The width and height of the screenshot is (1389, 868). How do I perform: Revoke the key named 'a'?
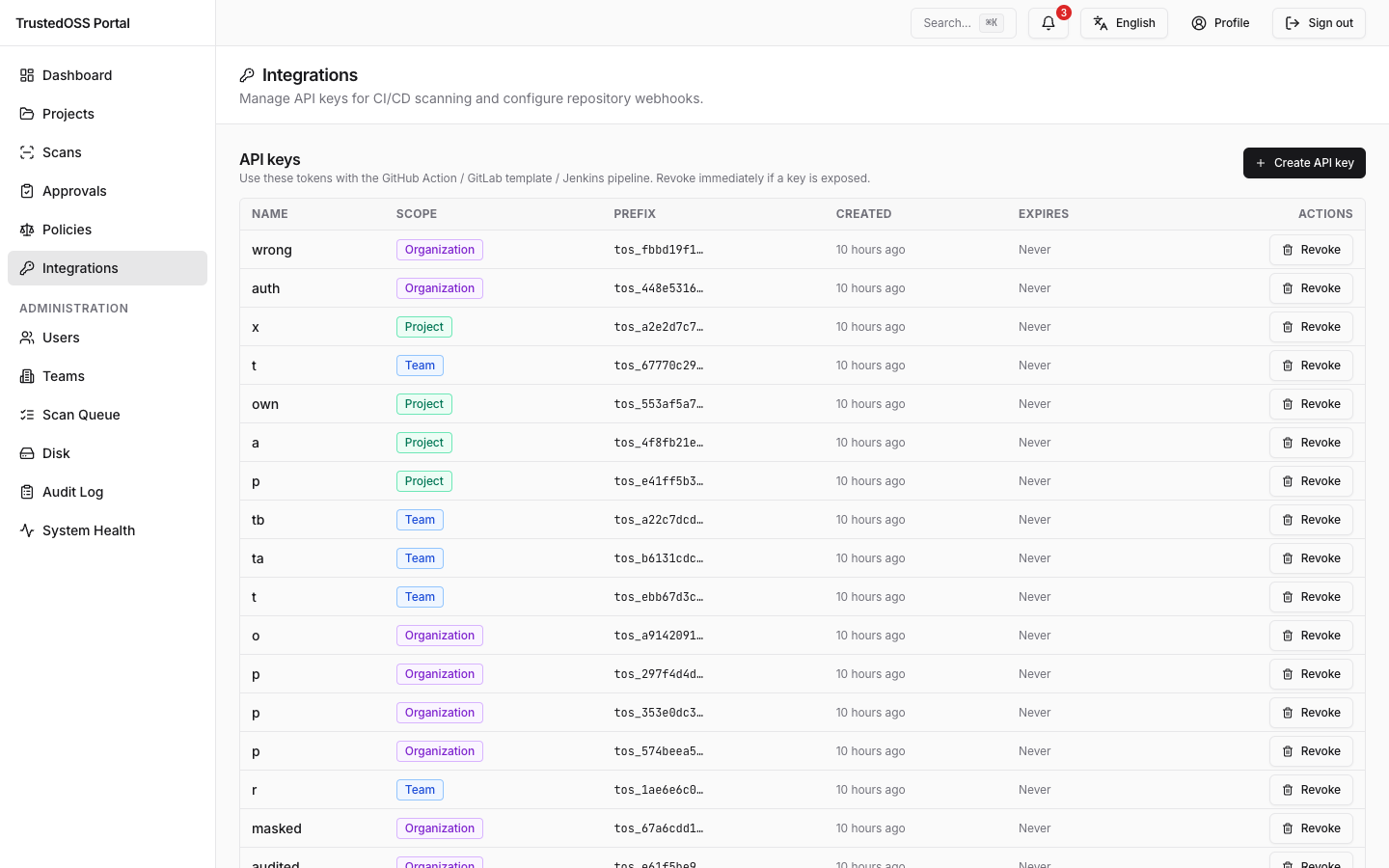(x=1311, y=443)
